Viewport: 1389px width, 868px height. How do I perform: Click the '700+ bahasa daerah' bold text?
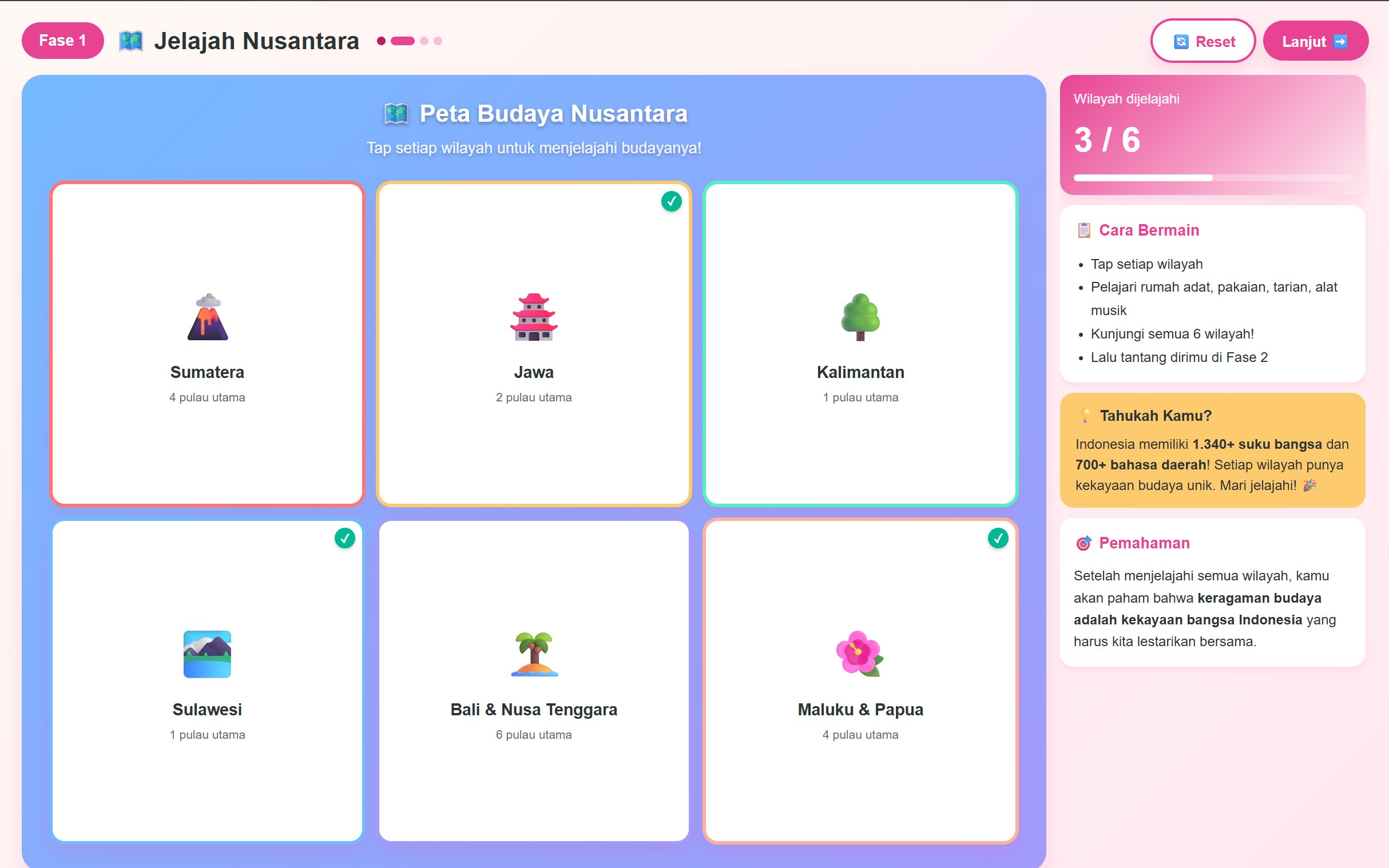[1140, 465]
